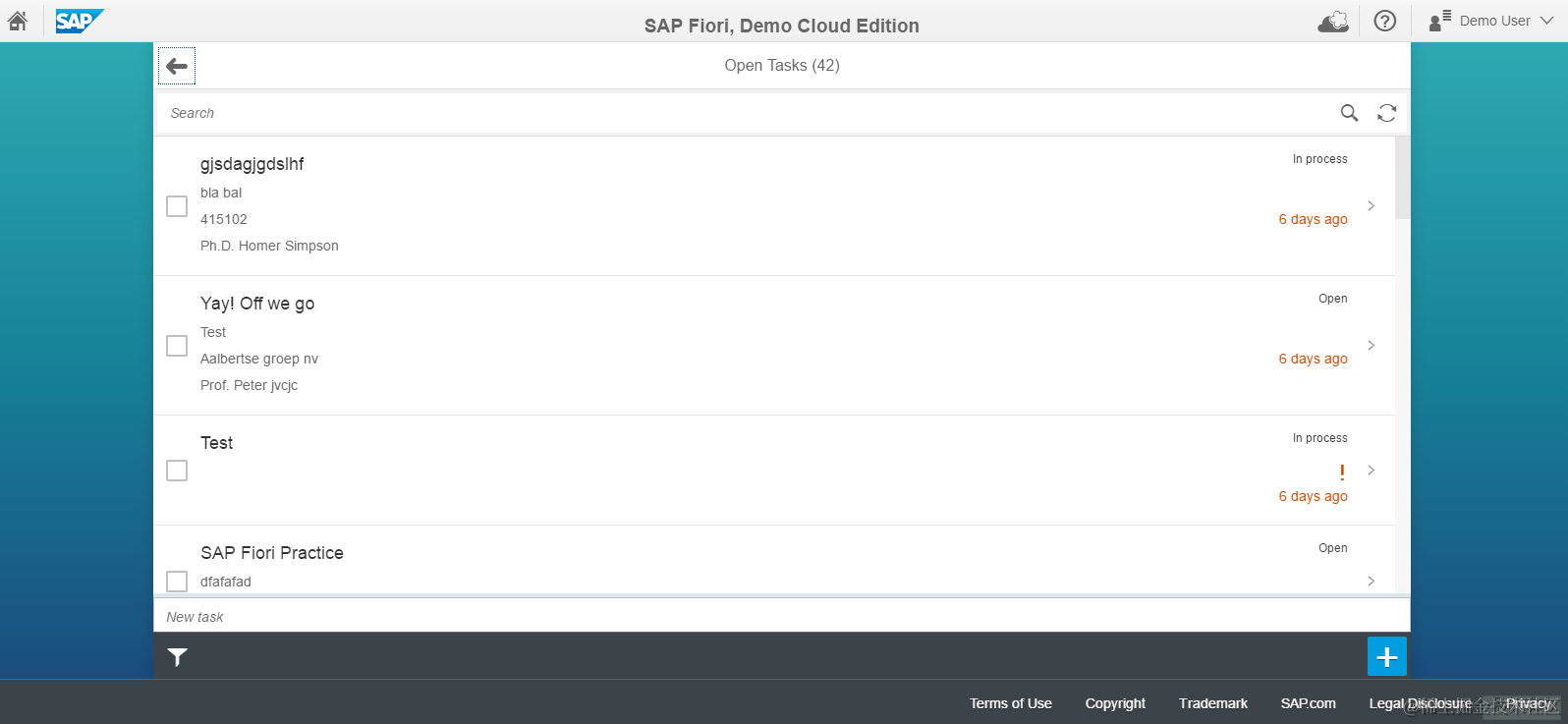The width and height of the screenshot is (1568, 724).
Task: Open the Test task chevron
Action: (1372, 470)
